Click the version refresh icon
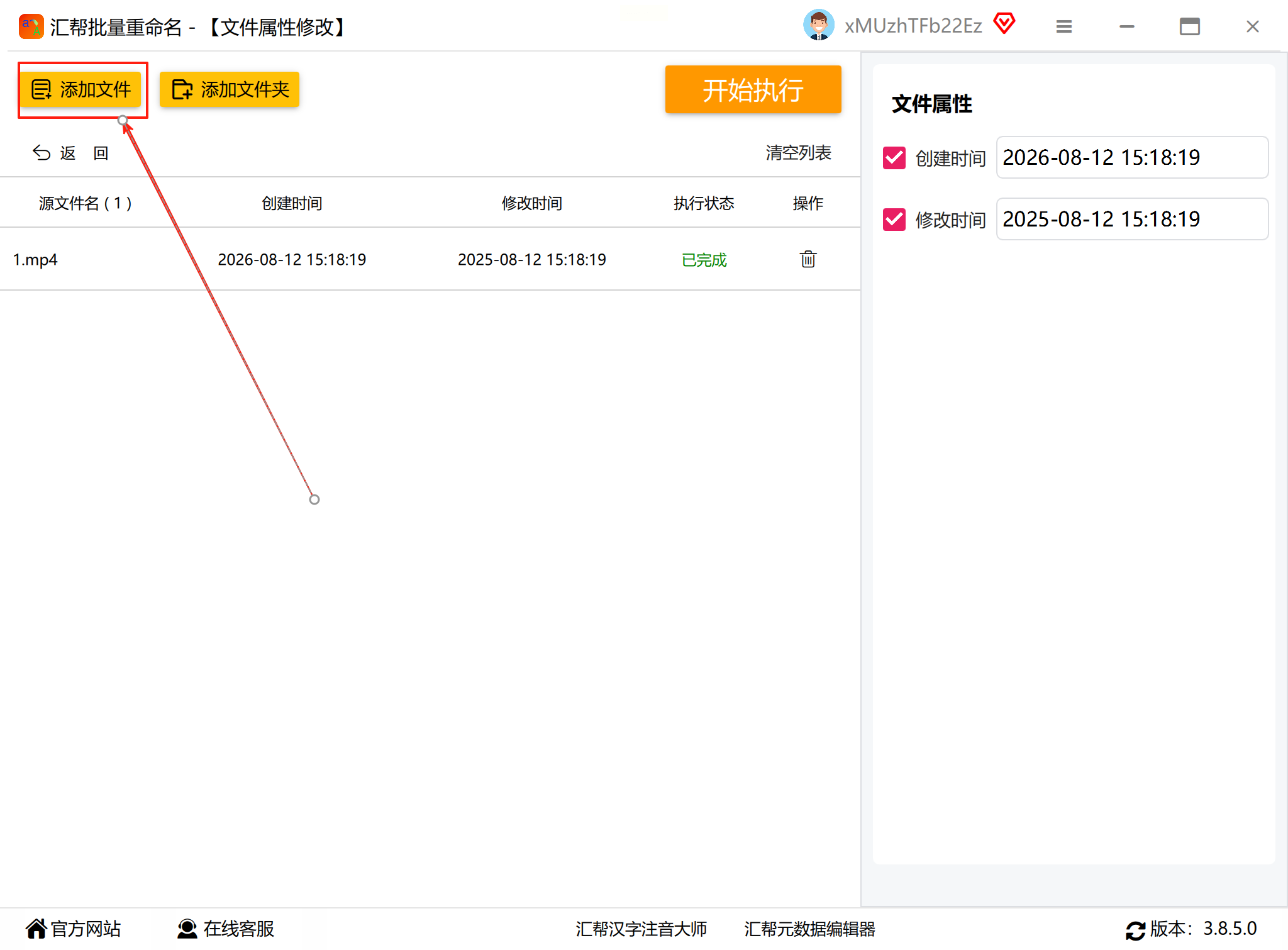The image size is (1288, 950). (x=1135, y=930)
